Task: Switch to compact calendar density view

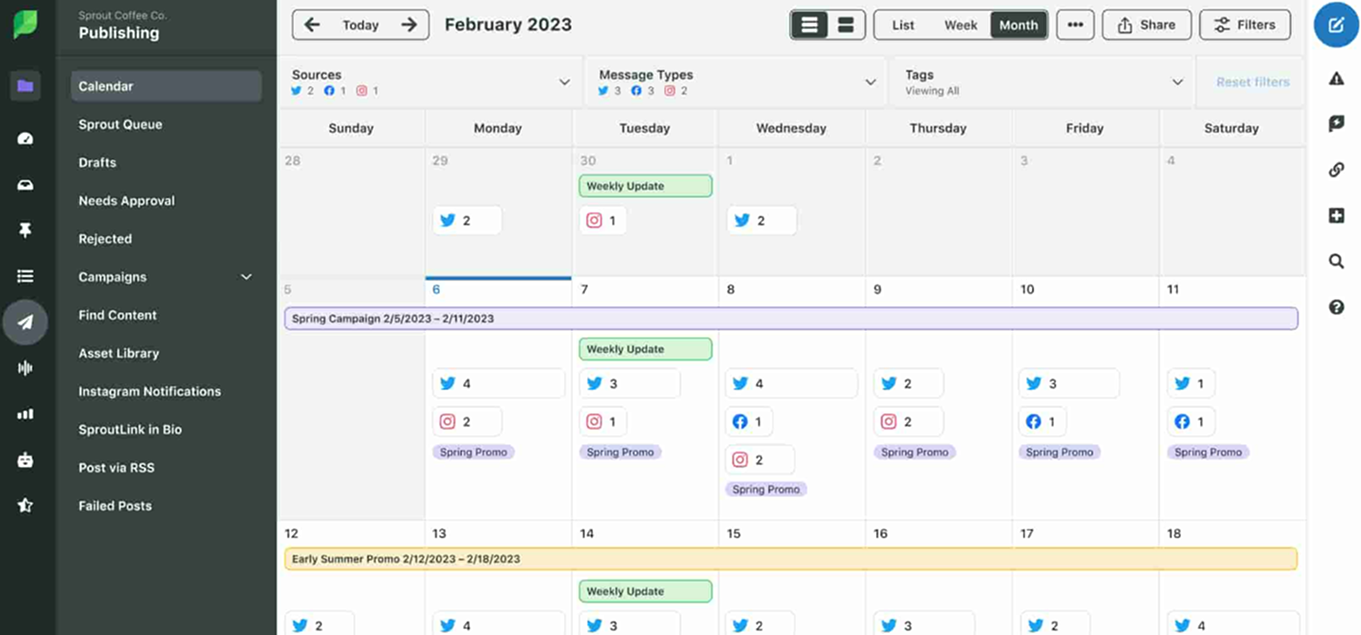Action: 809,25
